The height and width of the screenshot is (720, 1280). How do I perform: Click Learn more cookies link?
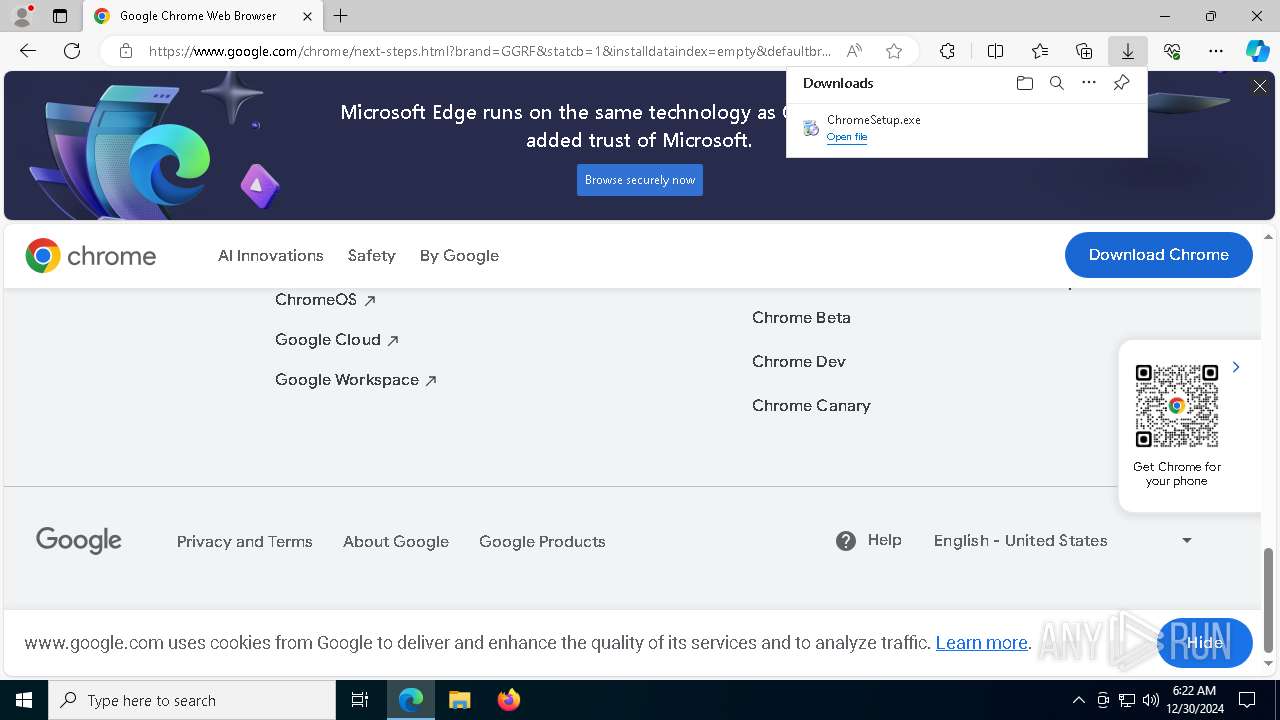coord(982,643)
